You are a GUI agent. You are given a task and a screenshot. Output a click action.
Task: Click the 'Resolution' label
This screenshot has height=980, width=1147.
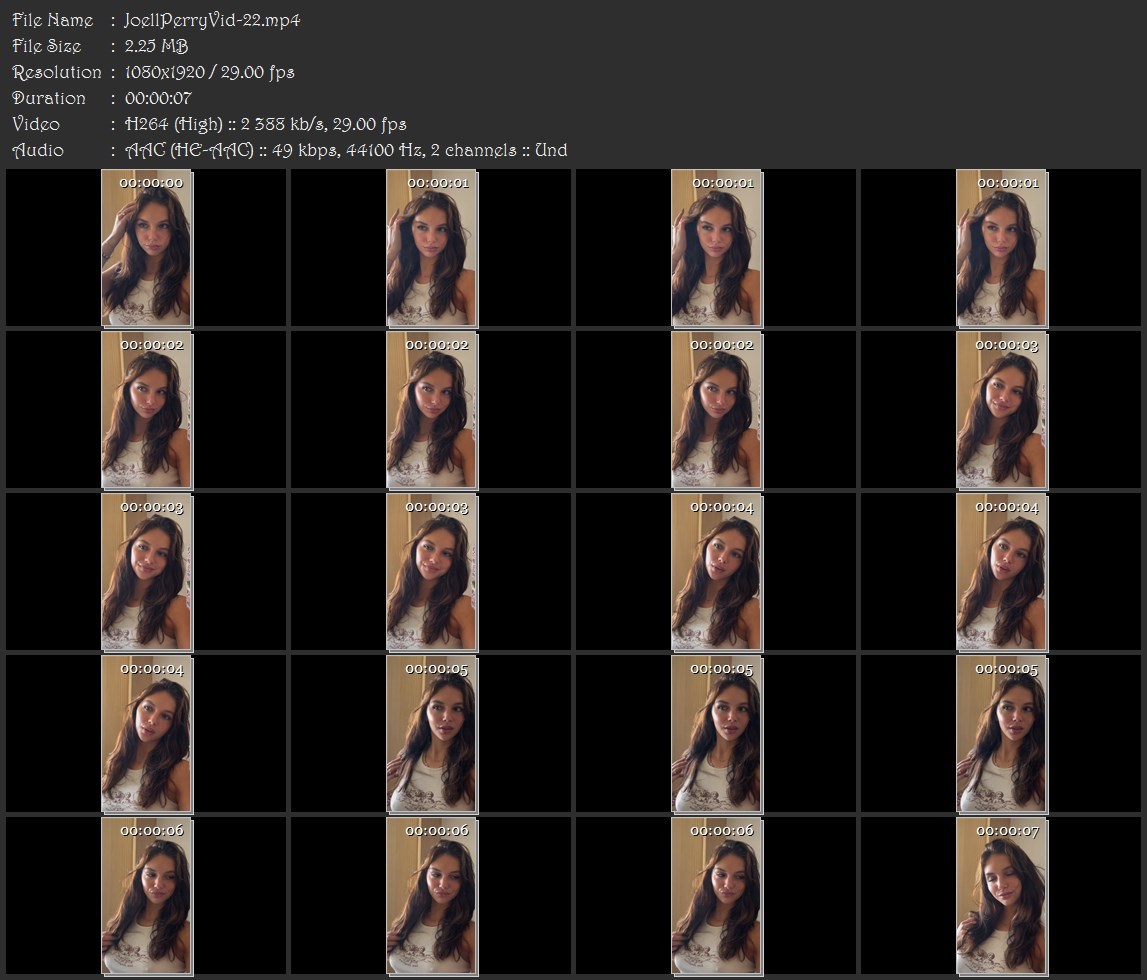click(57, 72)
